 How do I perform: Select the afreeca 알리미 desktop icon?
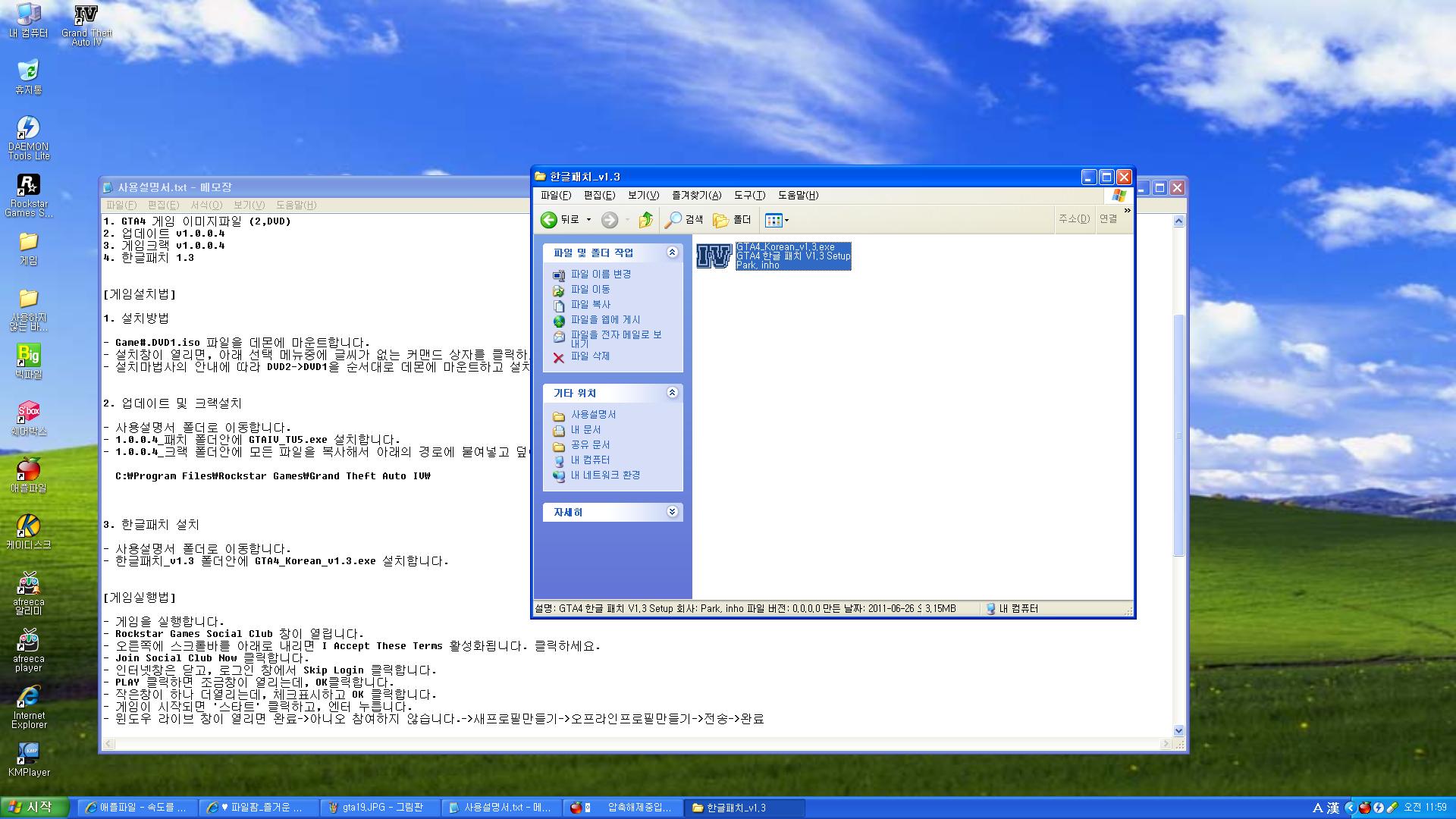click(x=28, y=593)
